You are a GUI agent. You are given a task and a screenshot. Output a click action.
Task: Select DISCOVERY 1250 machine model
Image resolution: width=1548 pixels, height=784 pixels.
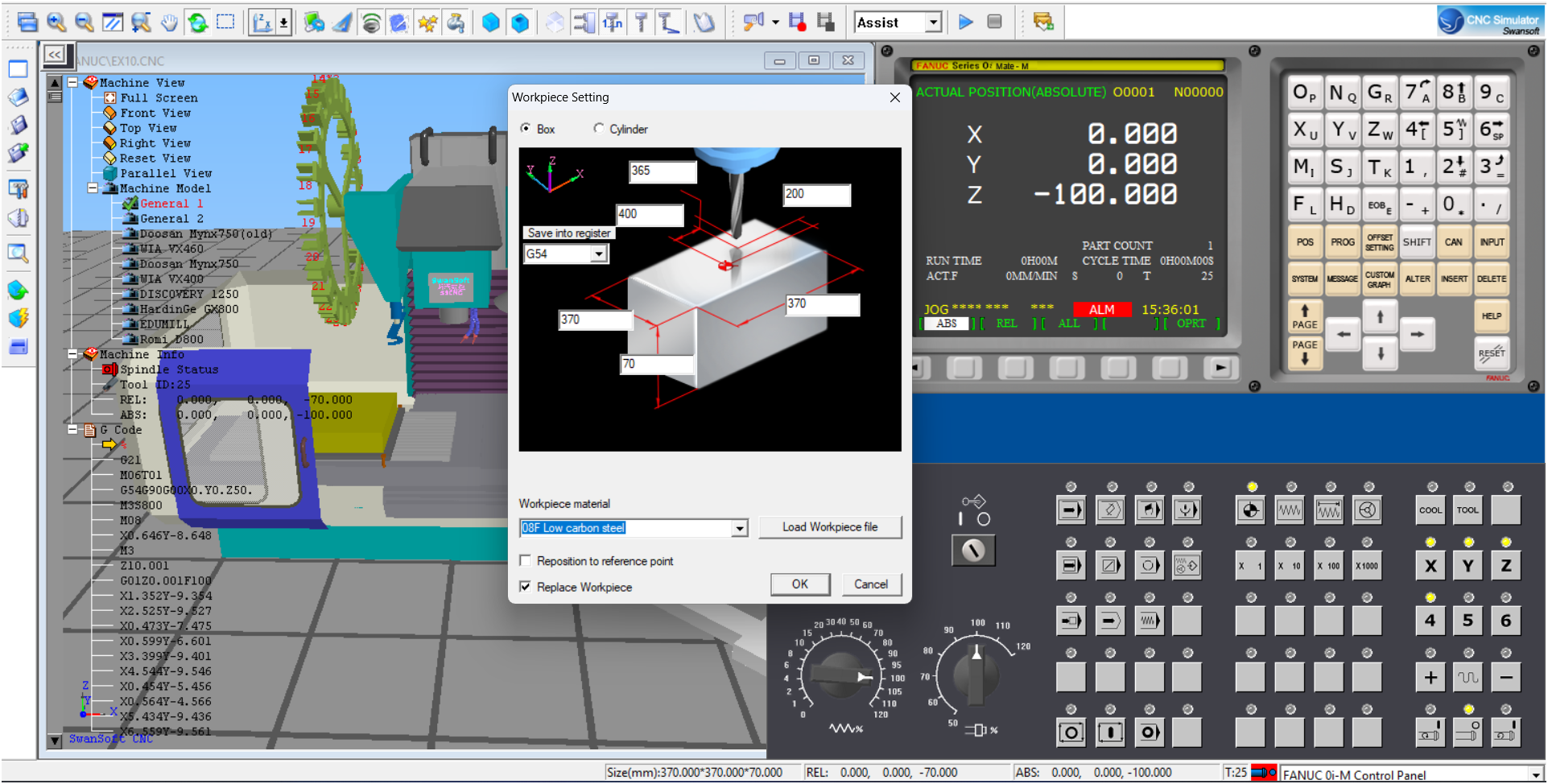(x=189, y=294)
